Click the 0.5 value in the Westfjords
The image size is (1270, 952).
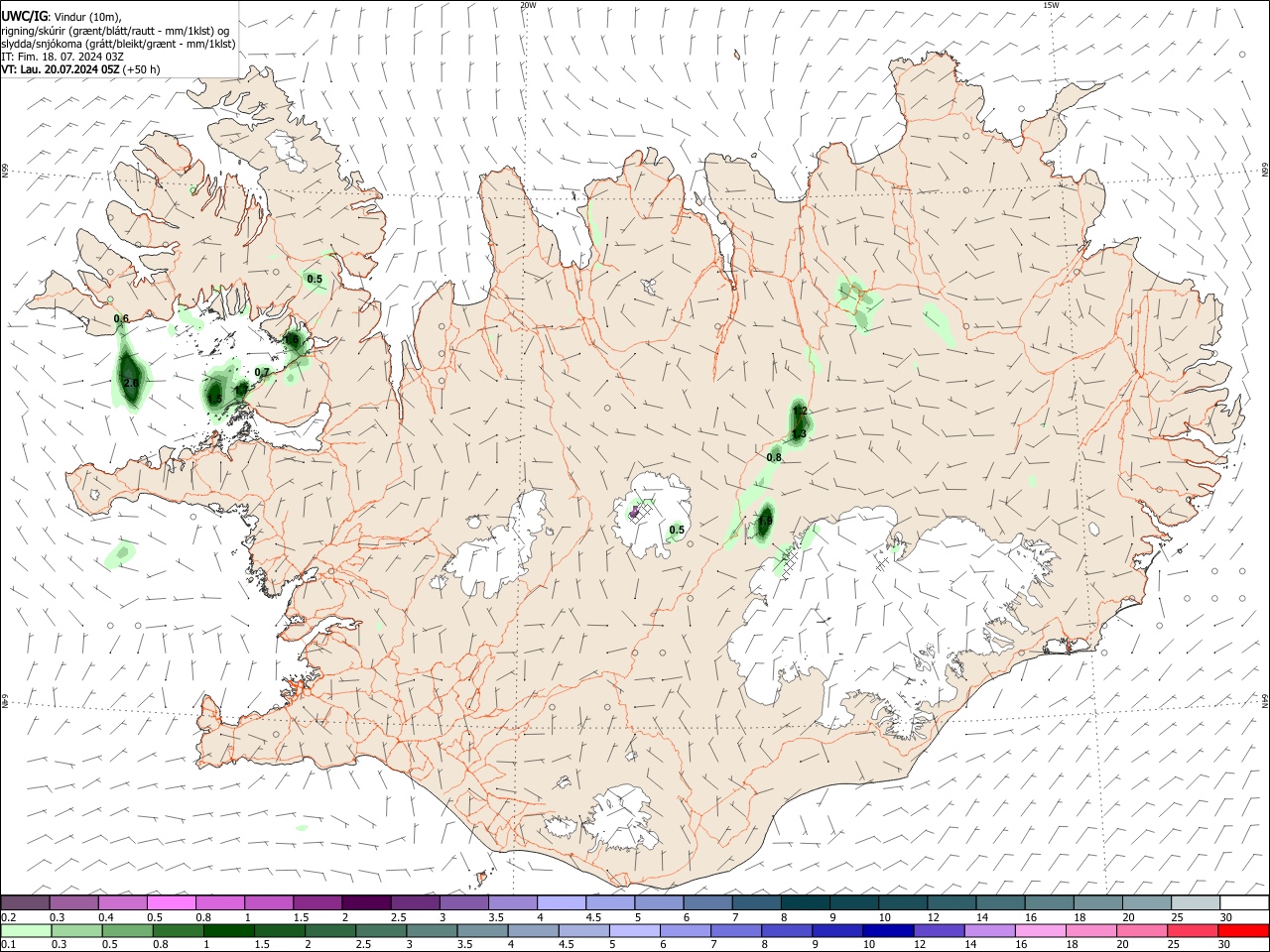tap(315, 279)
